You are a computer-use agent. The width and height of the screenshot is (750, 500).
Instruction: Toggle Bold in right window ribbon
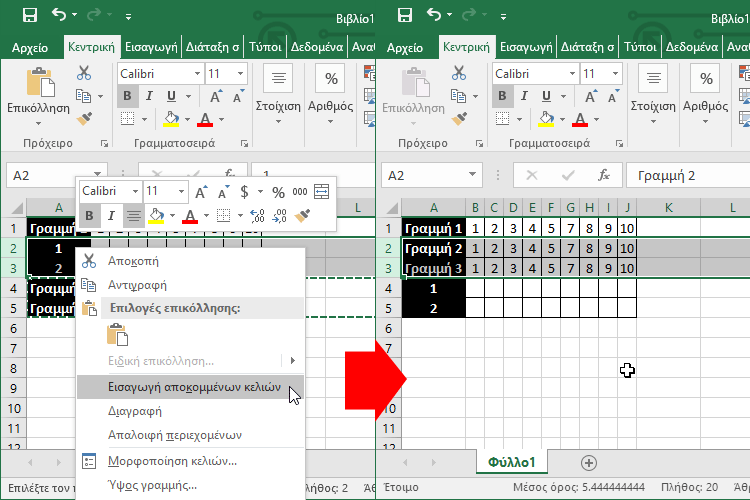502,96
